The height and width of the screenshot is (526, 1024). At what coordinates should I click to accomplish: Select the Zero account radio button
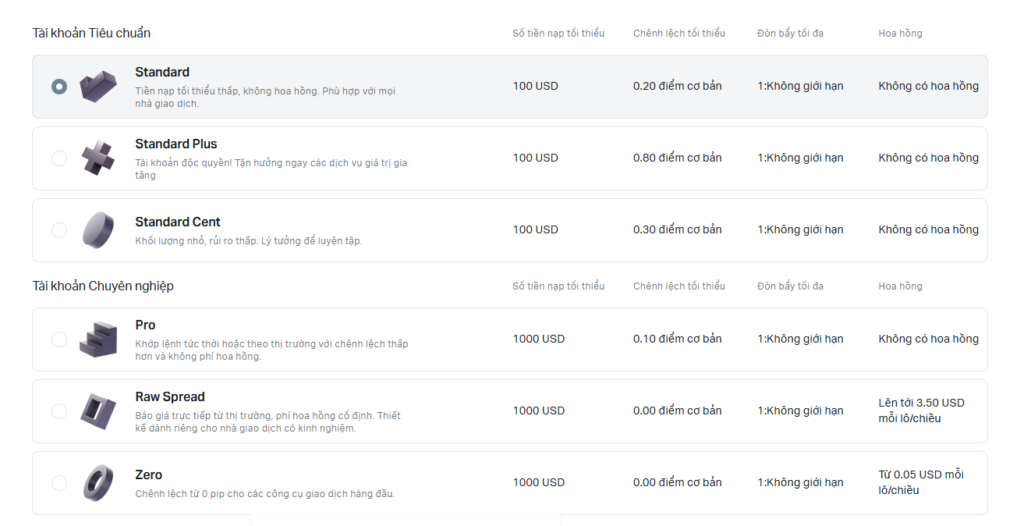[x=59, y=483]
